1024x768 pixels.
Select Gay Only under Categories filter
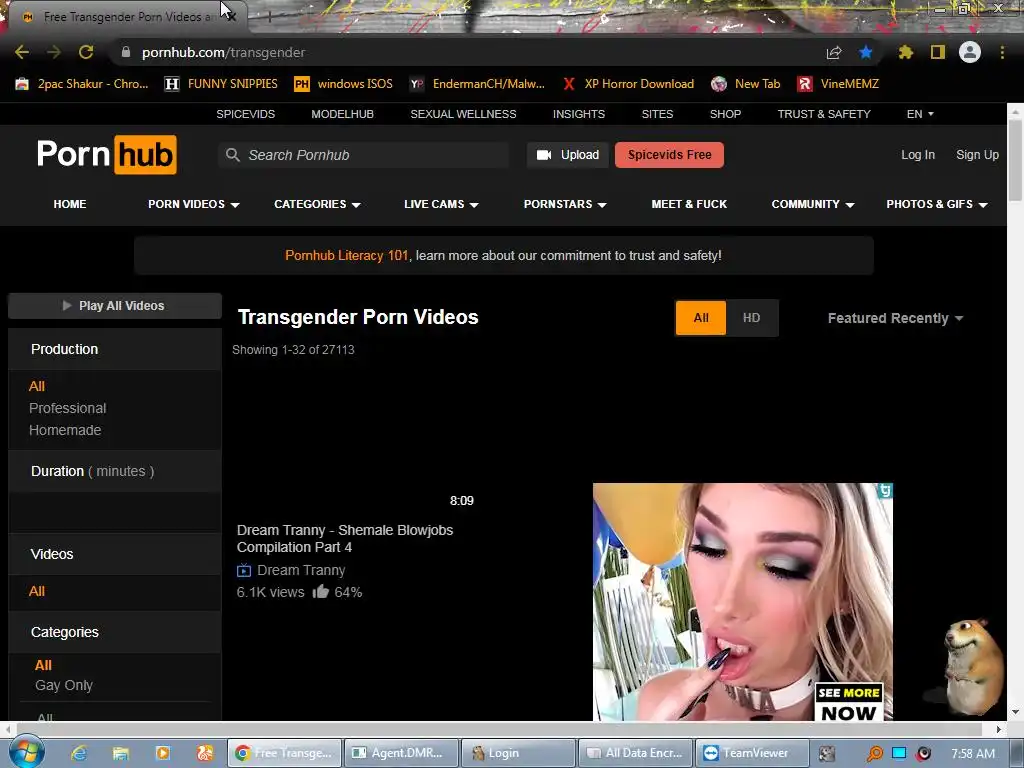point(64,685)
